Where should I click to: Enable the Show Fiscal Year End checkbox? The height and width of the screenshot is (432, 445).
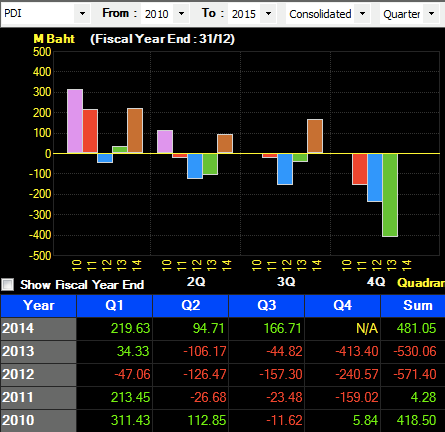point(8,285)
